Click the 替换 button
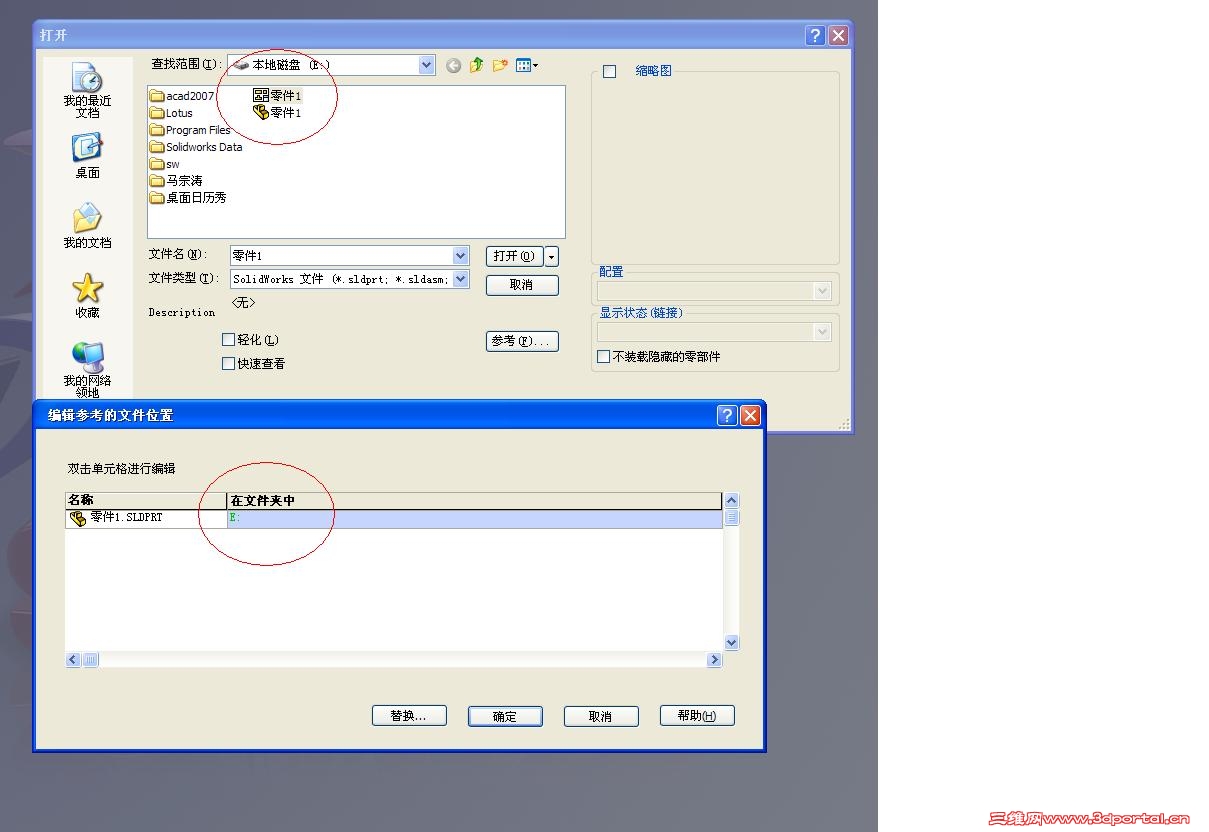Screen dimensions: 1209x832 pos(408,716)
